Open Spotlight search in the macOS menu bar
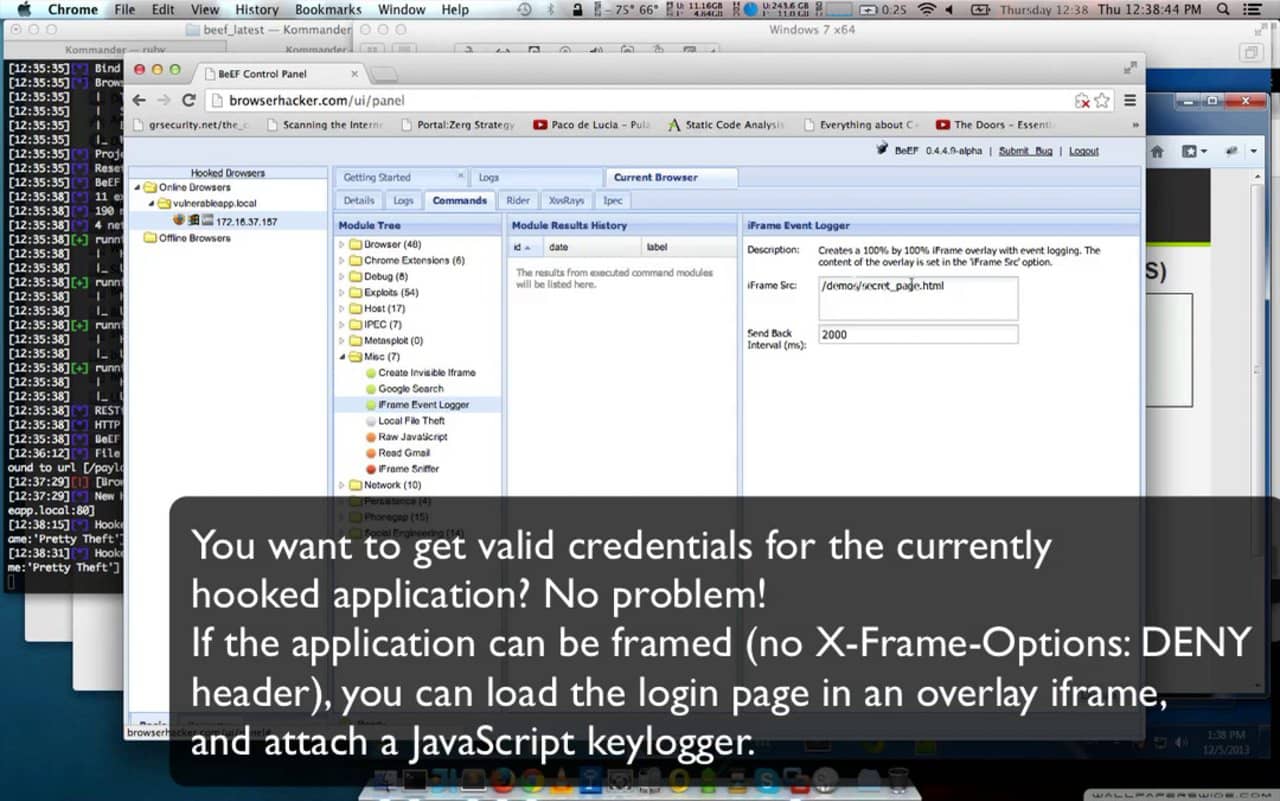 1224,9
